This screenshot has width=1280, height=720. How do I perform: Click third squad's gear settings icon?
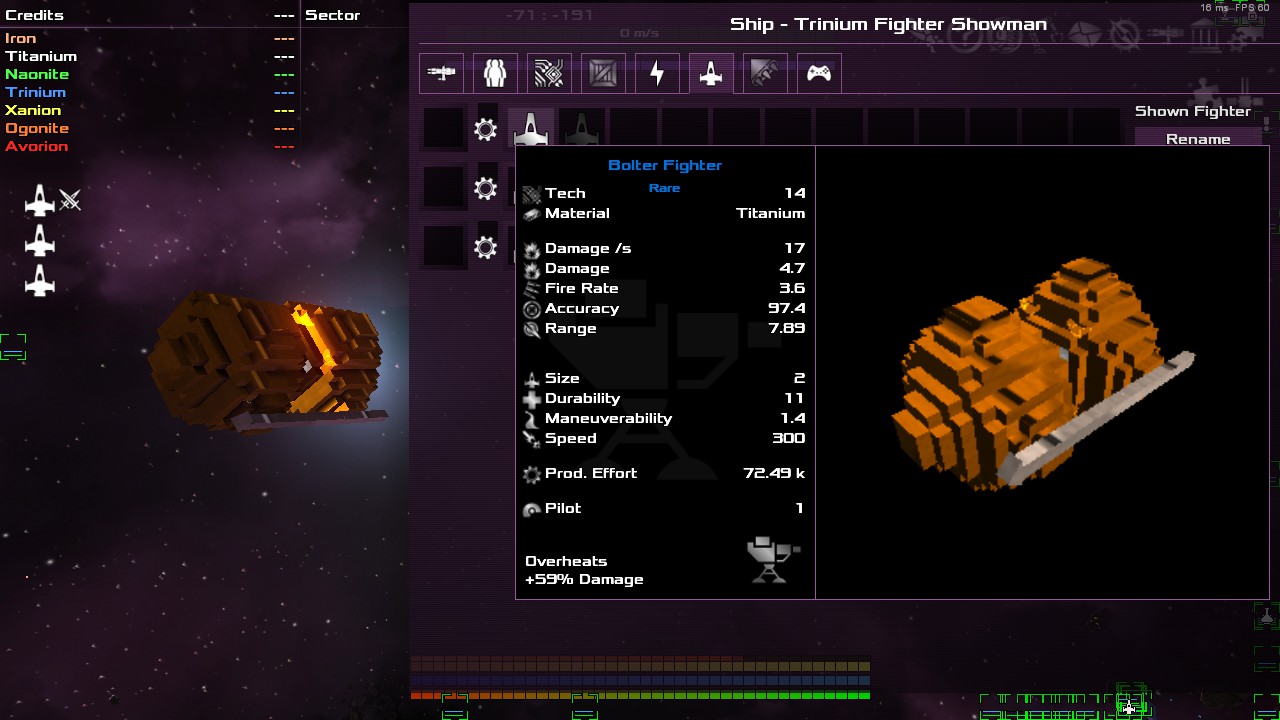(486, 247)
